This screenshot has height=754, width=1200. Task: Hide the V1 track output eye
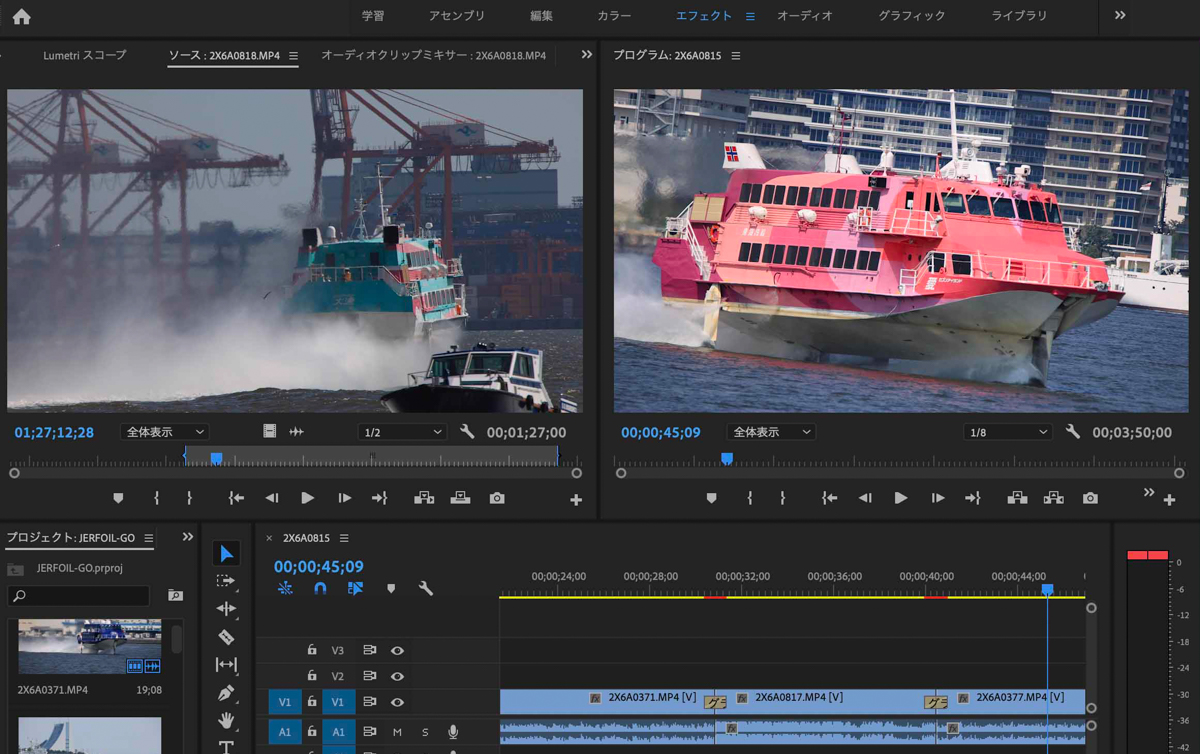[397, 702]
